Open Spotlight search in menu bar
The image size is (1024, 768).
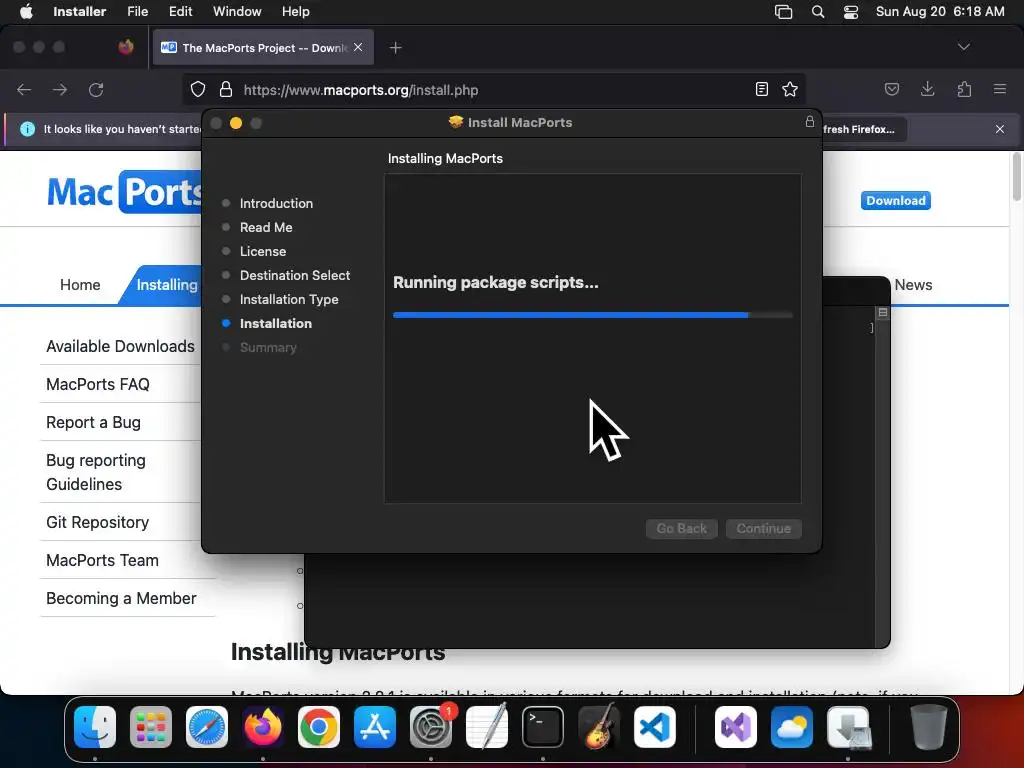[x=818, y=12]
